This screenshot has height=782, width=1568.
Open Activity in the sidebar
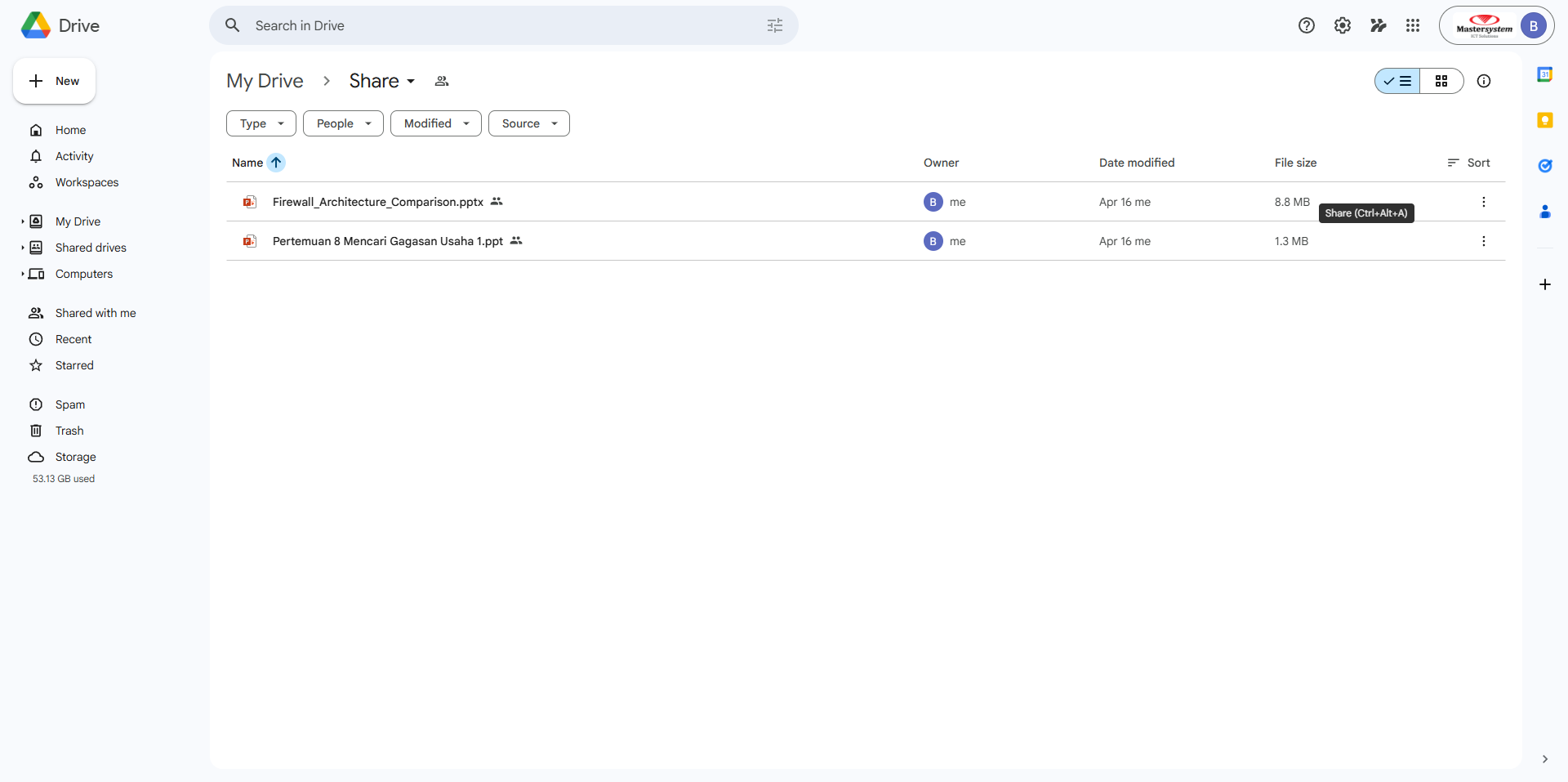coord(74,156)
